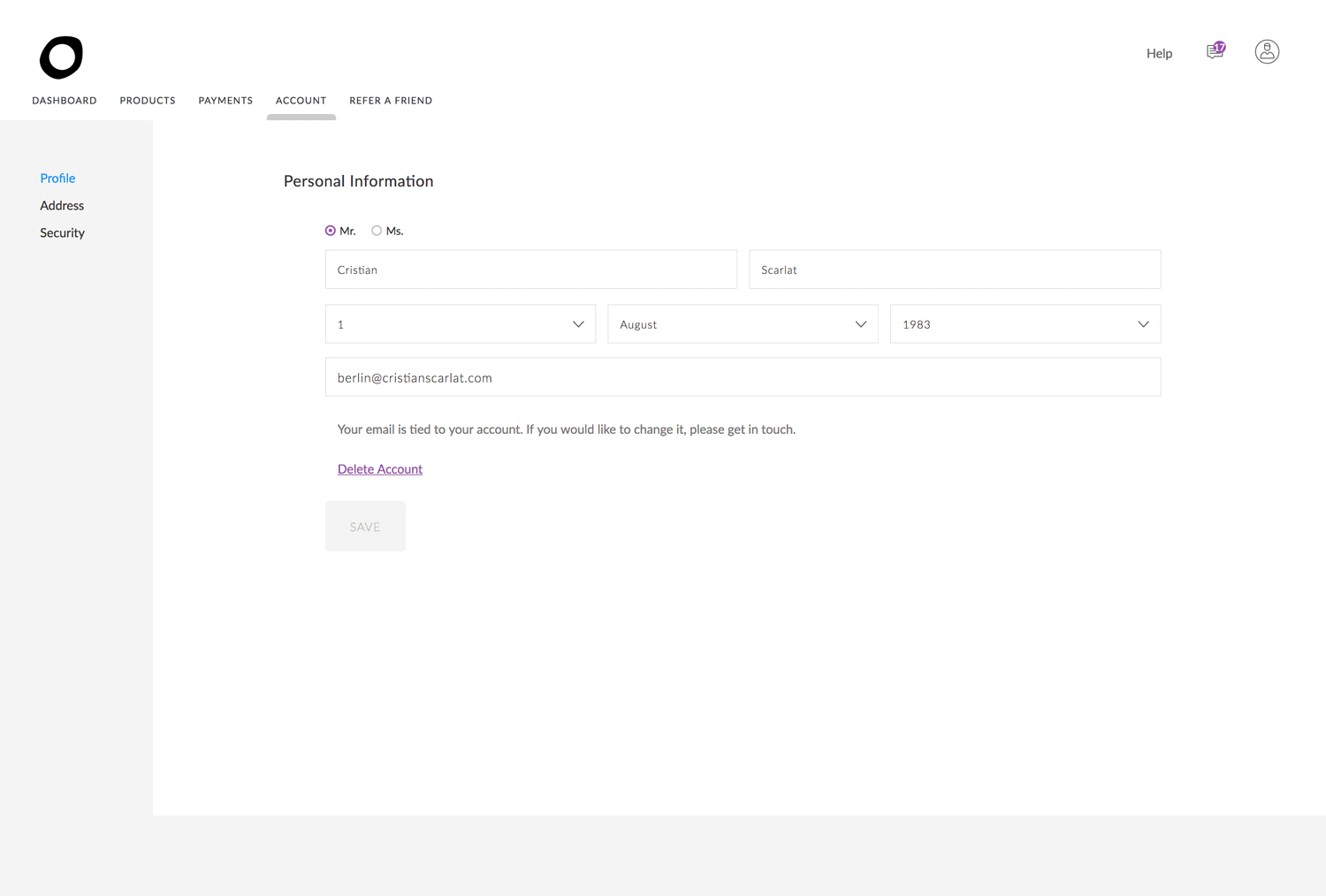Click the black ring logo
Image resolution: width=1326 pixels, height=896 pixels.
tap(61, 57)
